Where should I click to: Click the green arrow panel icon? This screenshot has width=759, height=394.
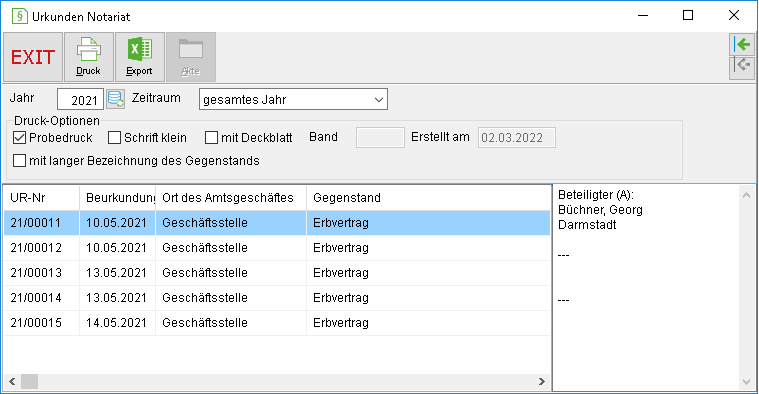[742, 45]
